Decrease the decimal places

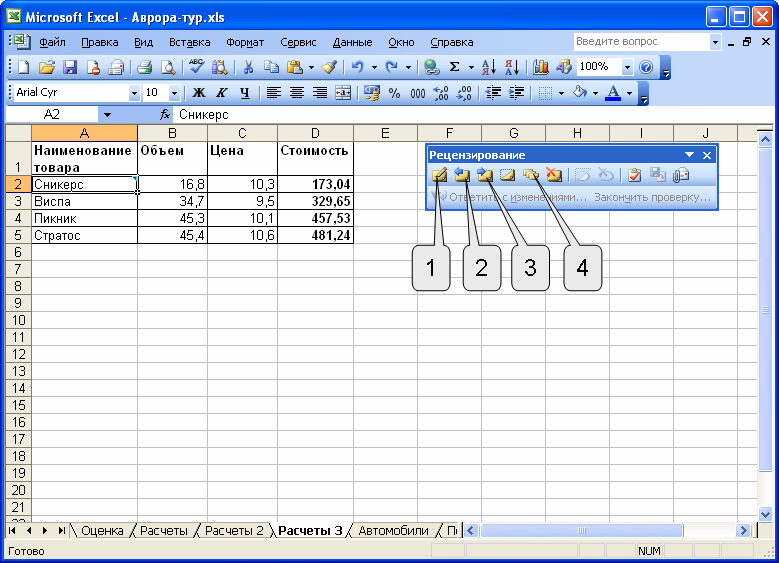click(464, 93)
